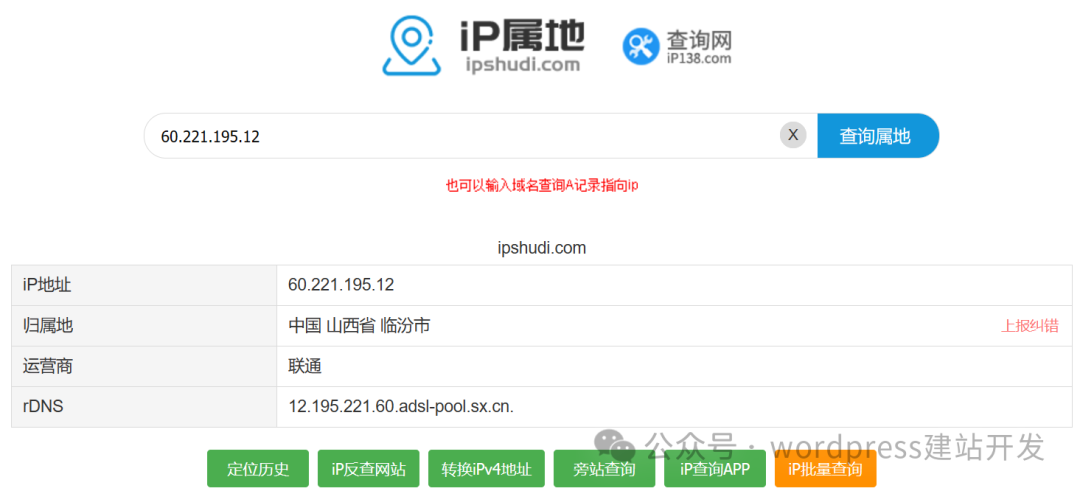Click the 中国 山西省 临汾市 location value

click(x=359, y=326)
